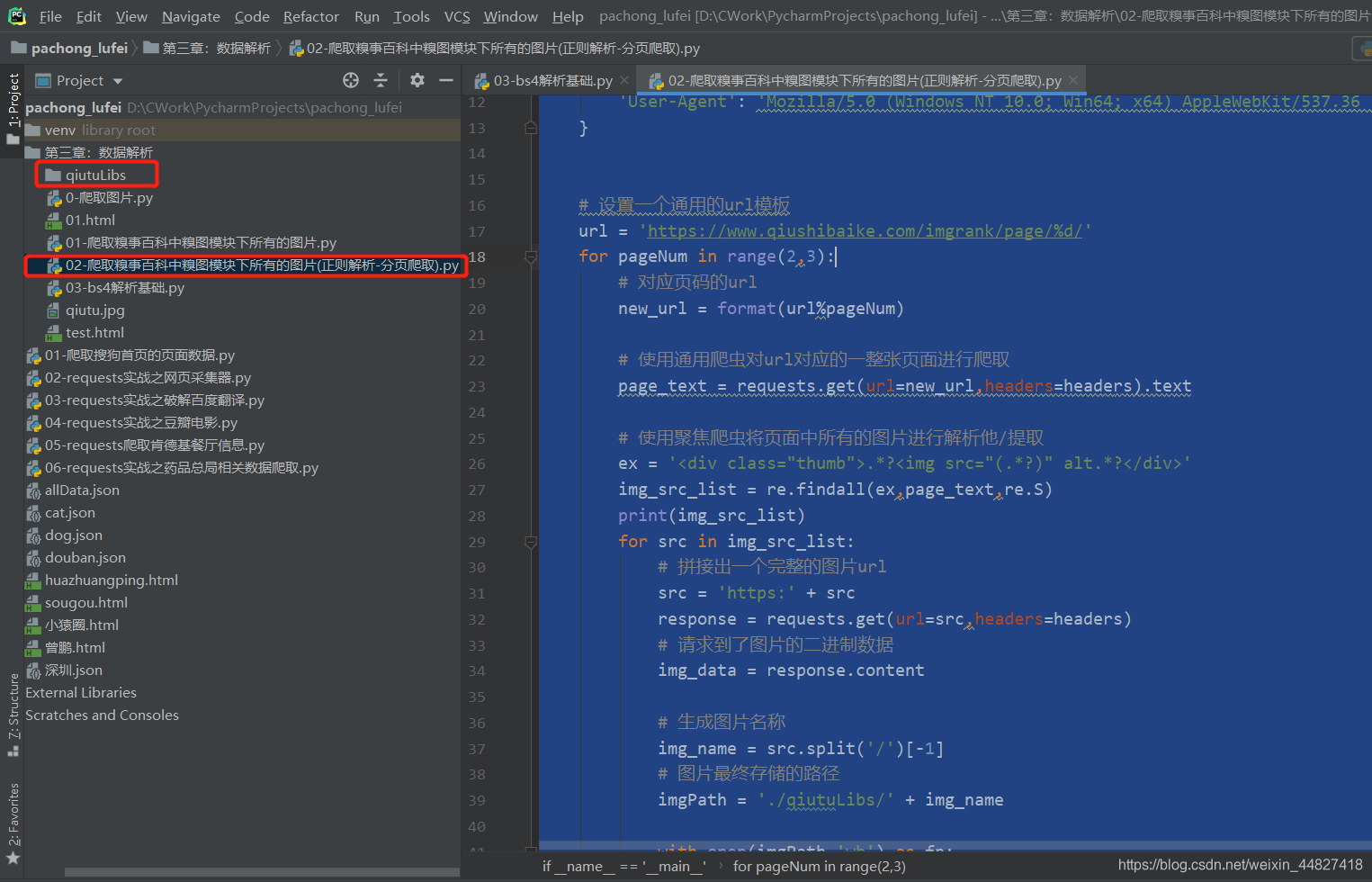Open the Code menu
Viewport: 1372px width, 882px height.
pyautogui.click(x=252, y=16)
